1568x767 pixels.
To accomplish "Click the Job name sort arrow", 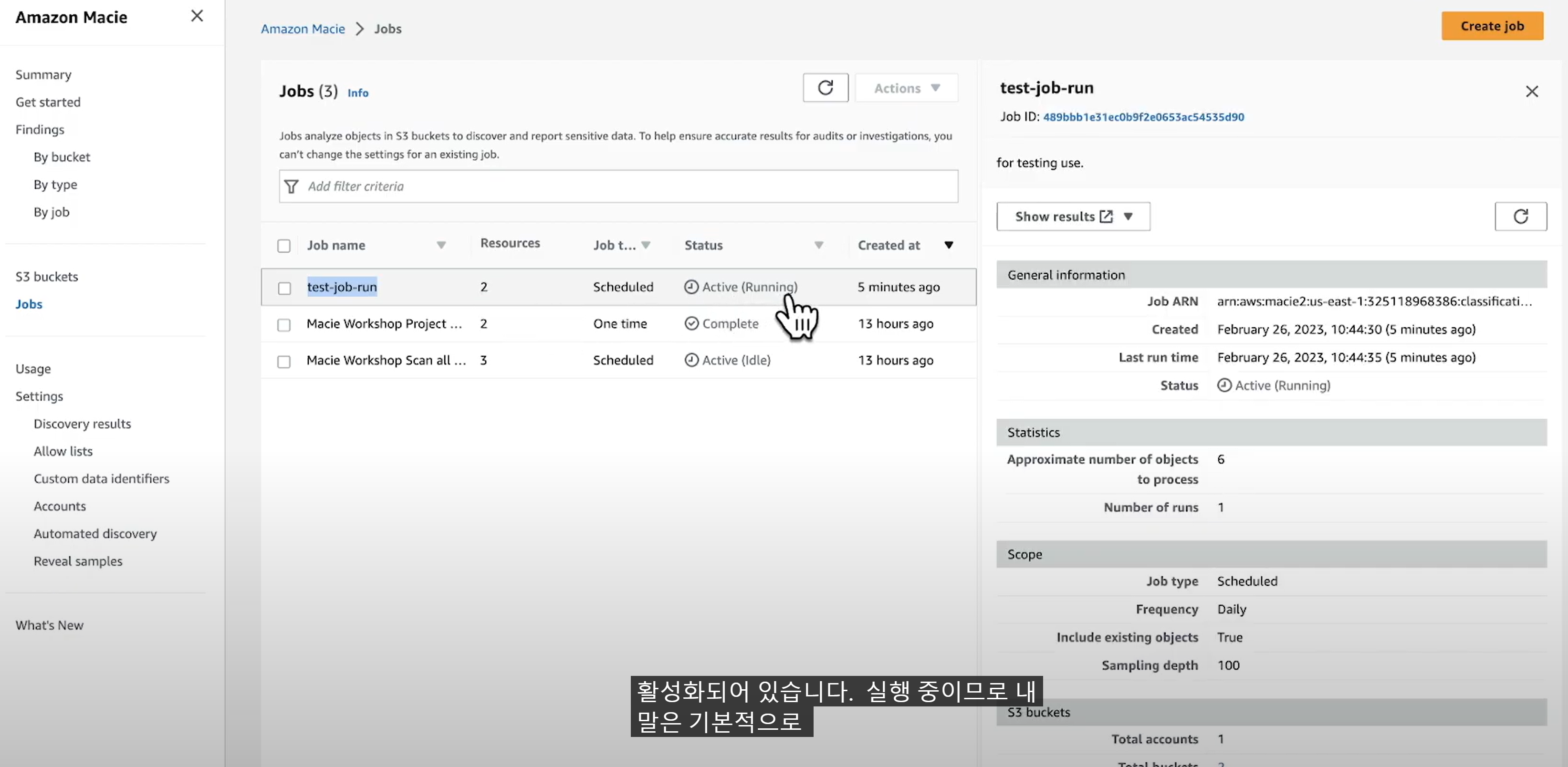I will (x=441, y=245).
